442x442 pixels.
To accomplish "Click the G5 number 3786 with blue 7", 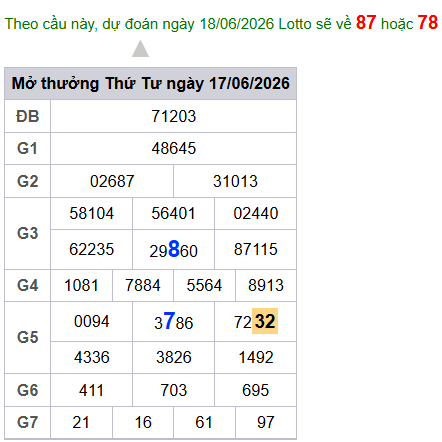I will 174,321.
